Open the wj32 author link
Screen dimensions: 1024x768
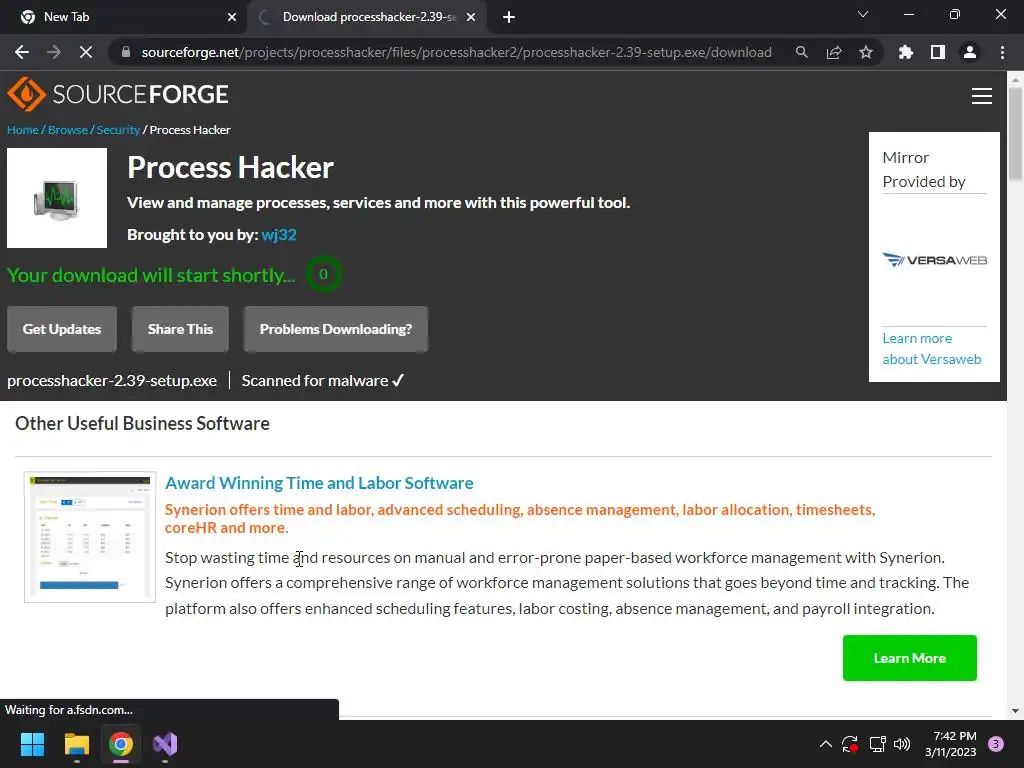[279, 234]
